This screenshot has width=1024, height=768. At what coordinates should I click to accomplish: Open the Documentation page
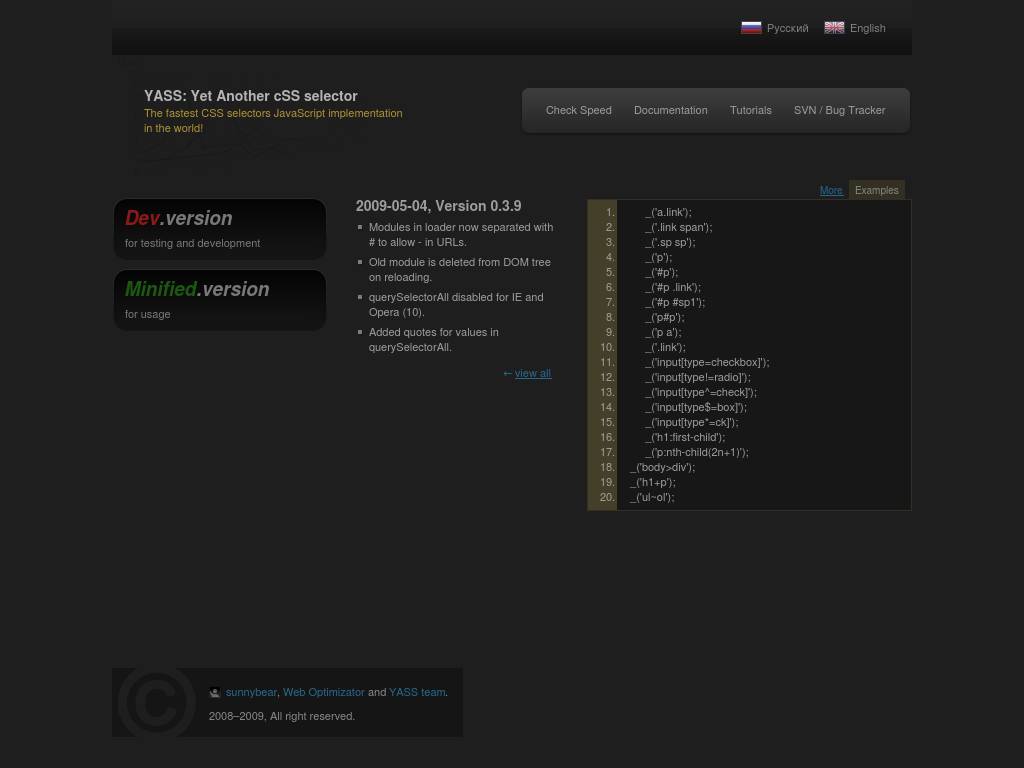point(670,110)
